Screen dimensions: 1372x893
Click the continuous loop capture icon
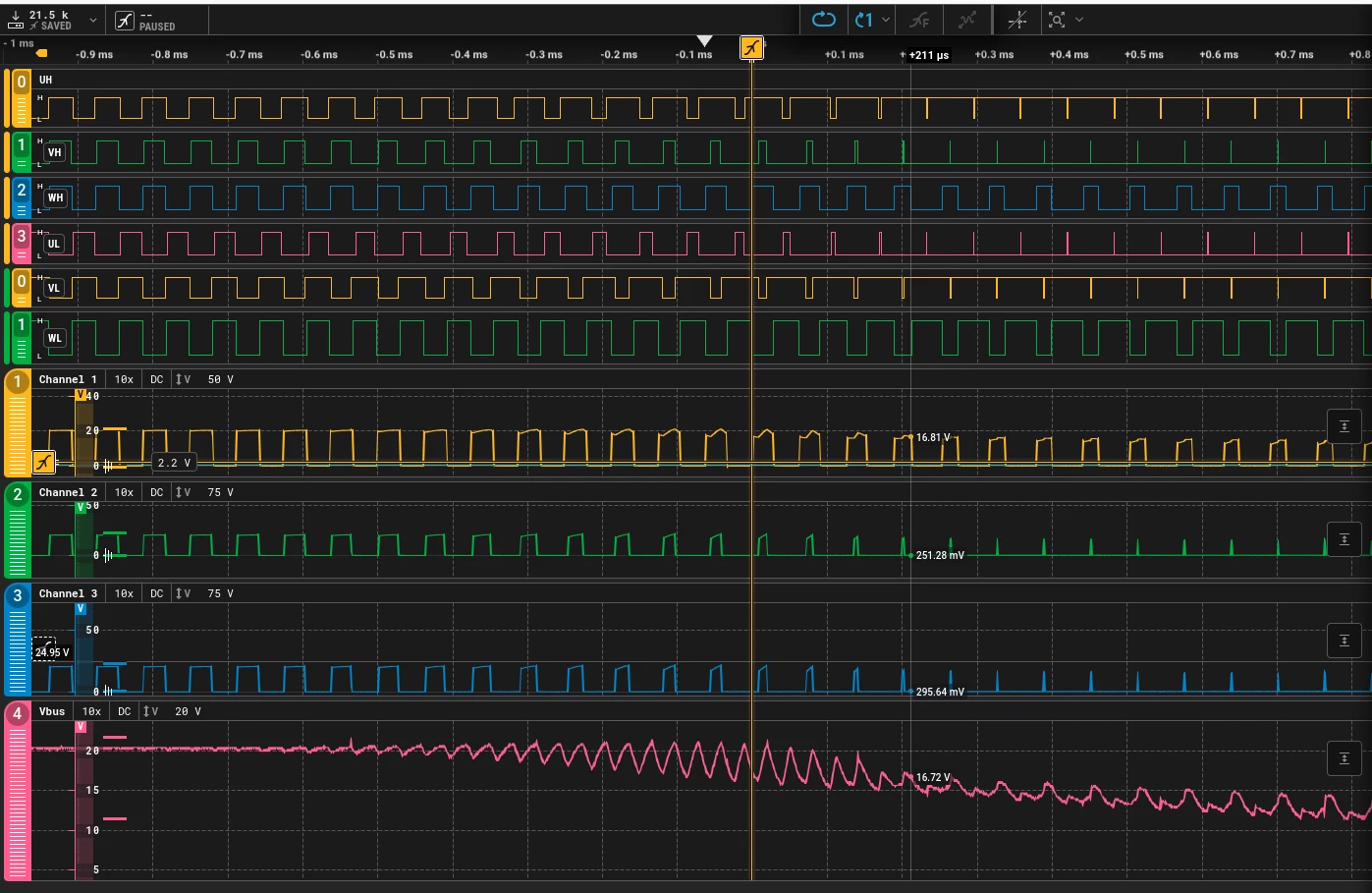pos(823,20)
